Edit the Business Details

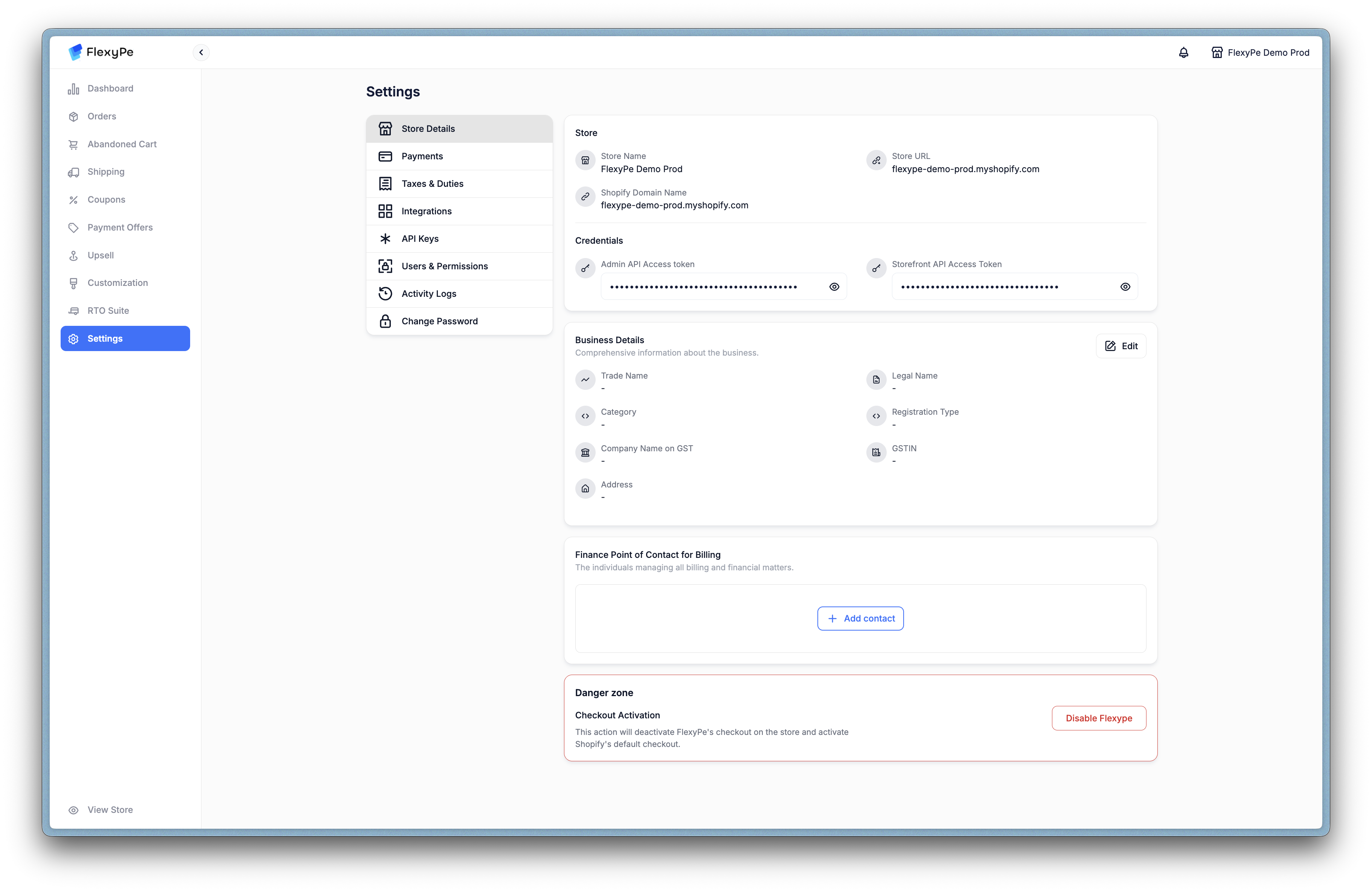click(x=1120, y=346)
